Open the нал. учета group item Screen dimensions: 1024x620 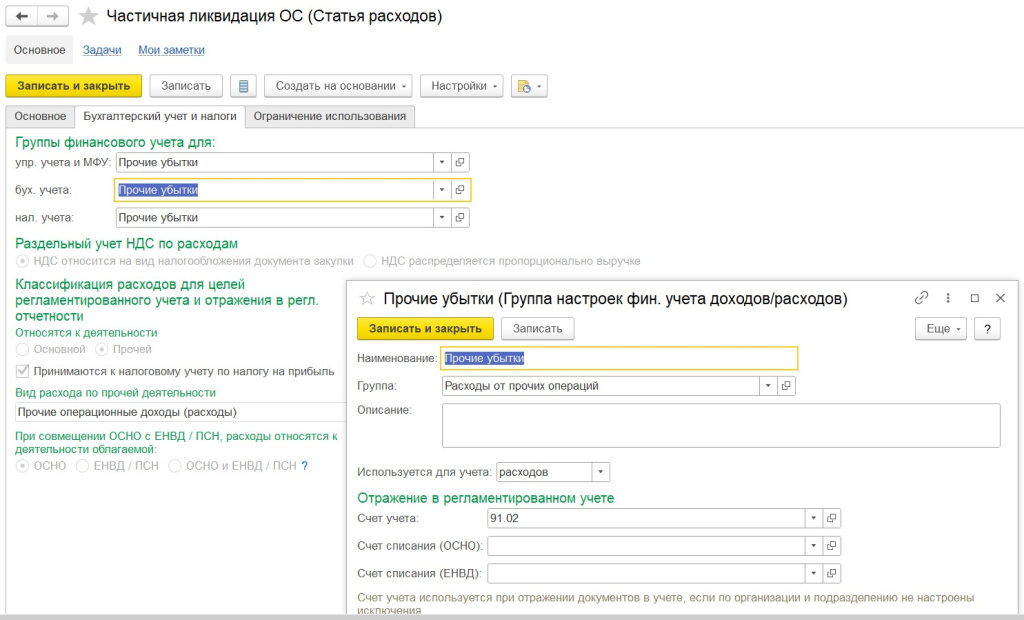[x=460, y=218]
